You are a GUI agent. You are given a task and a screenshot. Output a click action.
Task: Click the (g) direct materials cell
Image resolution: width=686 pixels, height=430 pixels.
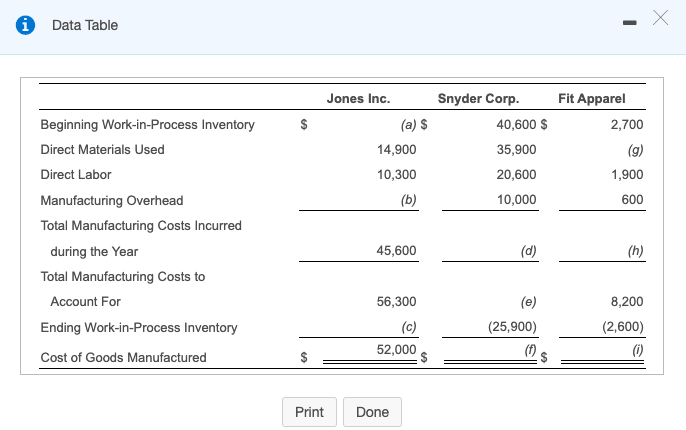[635, 150]
